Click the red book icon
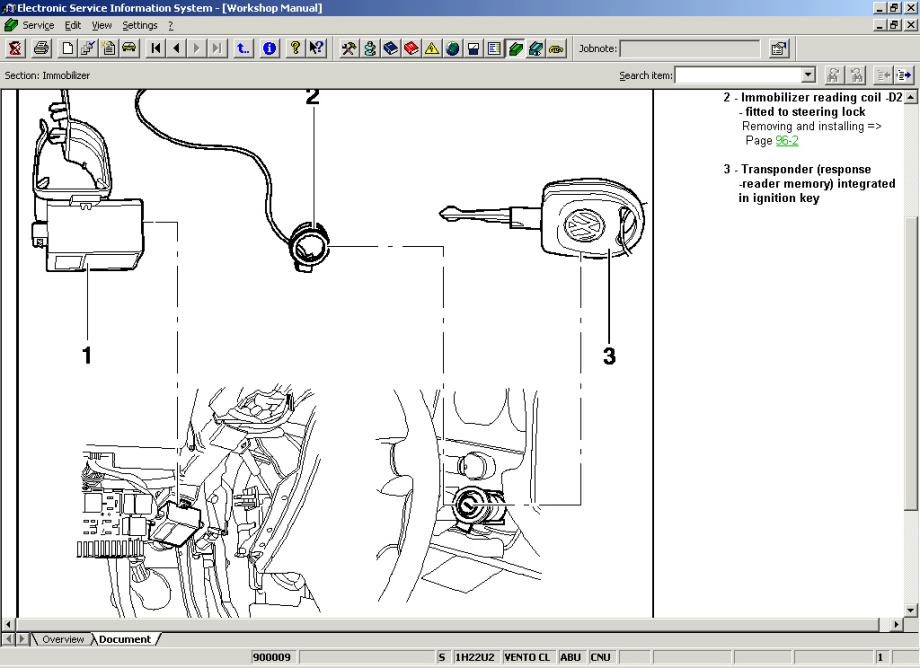 [x=410, y=48]
